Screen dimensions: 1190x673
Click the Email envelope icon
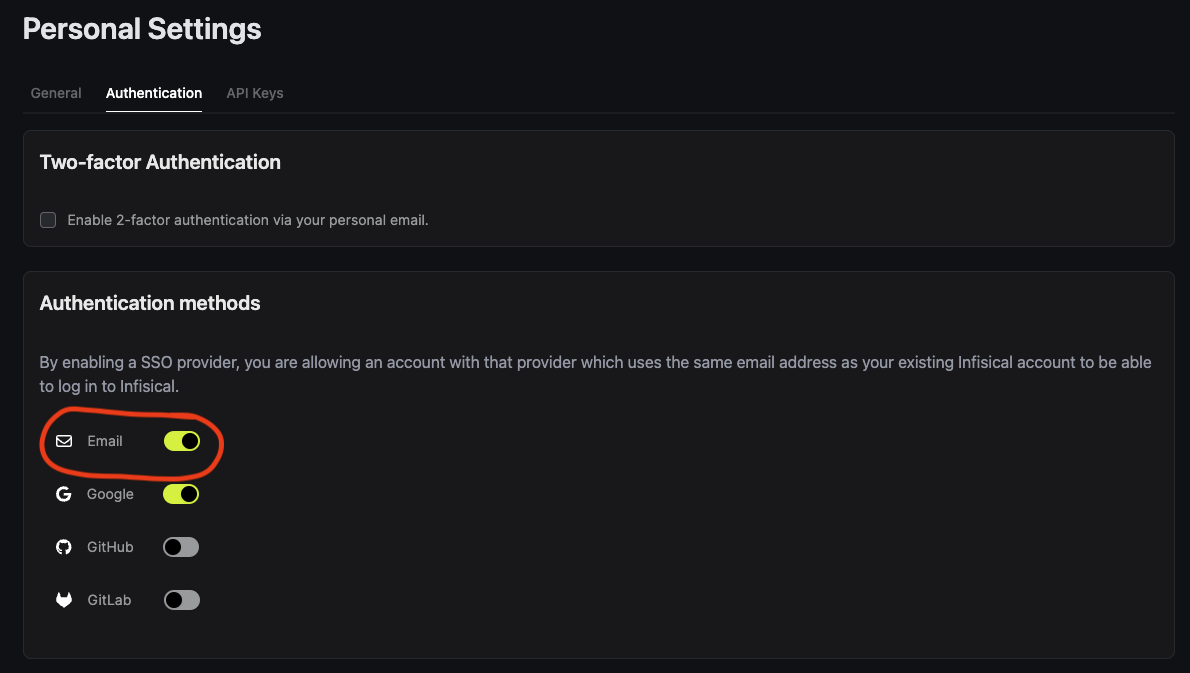click(x=64, y=441)
